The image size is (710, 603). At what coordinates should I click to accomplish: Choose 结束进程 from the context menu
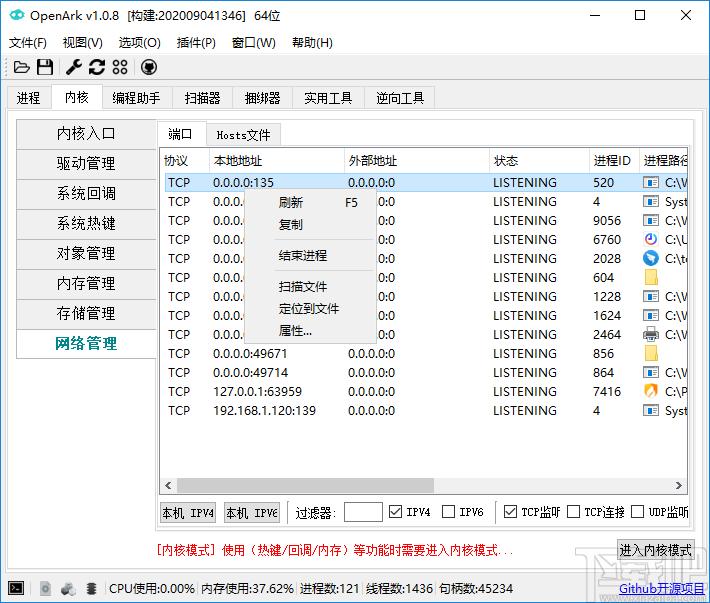pyautogui.click(x=302, y=256)
